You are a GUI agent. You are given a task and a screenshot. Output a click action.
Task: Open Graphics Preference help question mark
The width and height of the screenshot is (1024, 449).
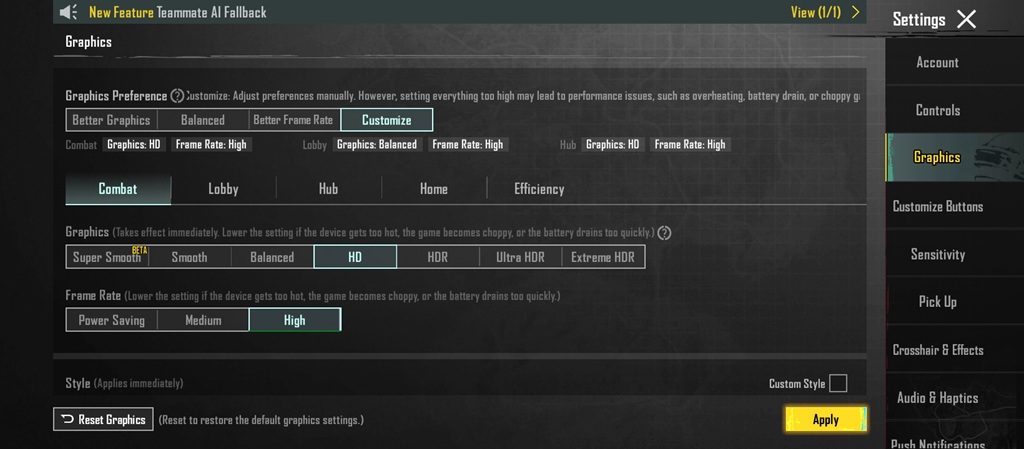[x=177, y=96]
